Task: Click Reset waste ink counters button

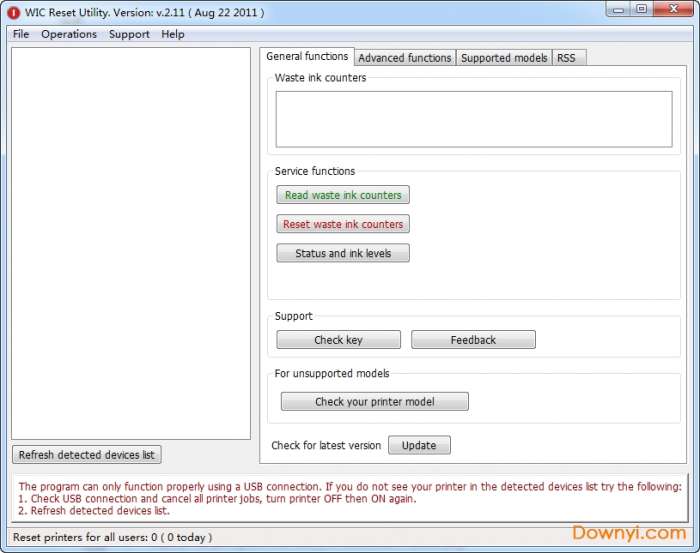Action: (343, 224)
